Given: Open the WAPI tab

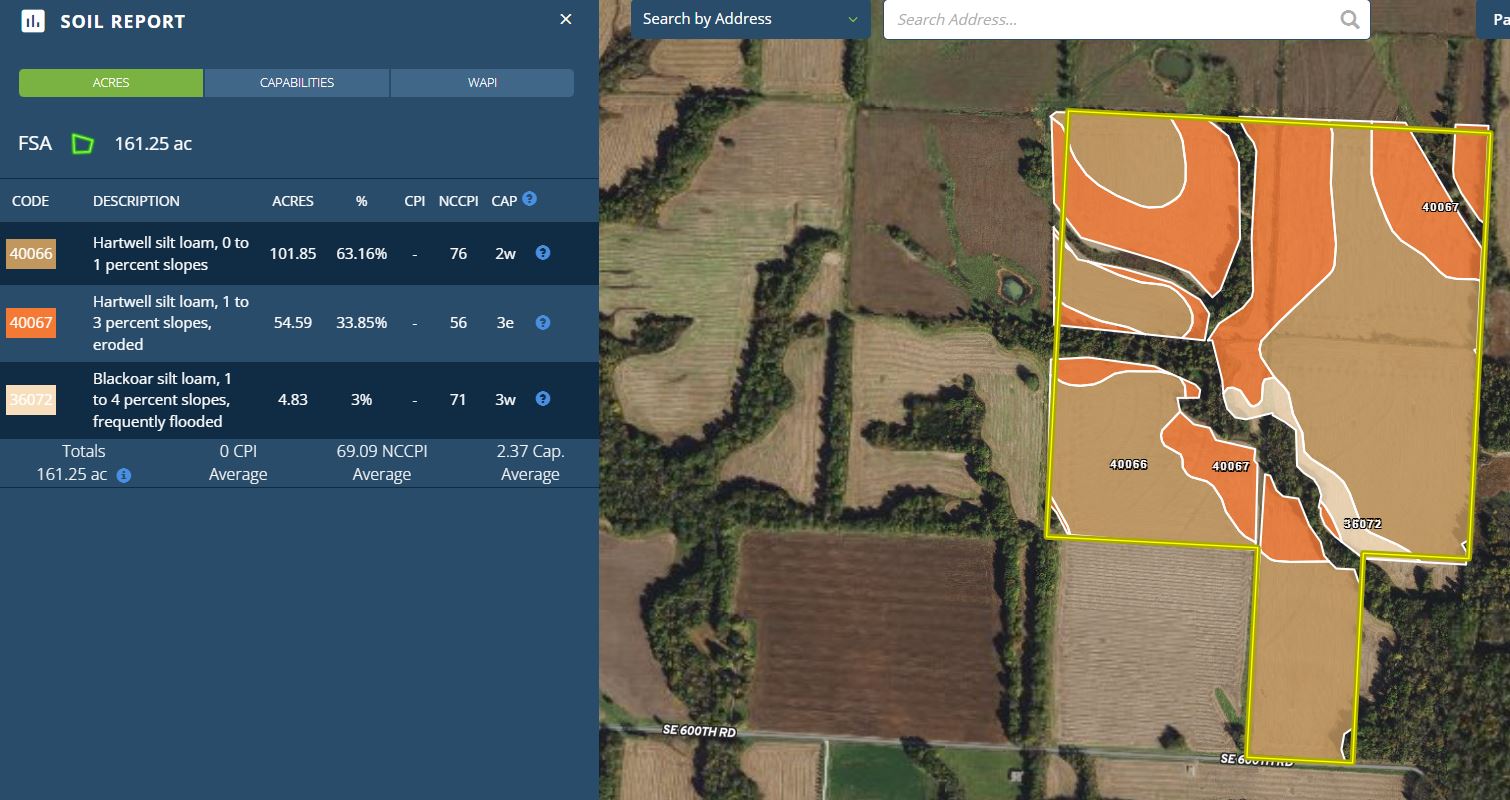Looking at the screenshot, I should 482,83.
